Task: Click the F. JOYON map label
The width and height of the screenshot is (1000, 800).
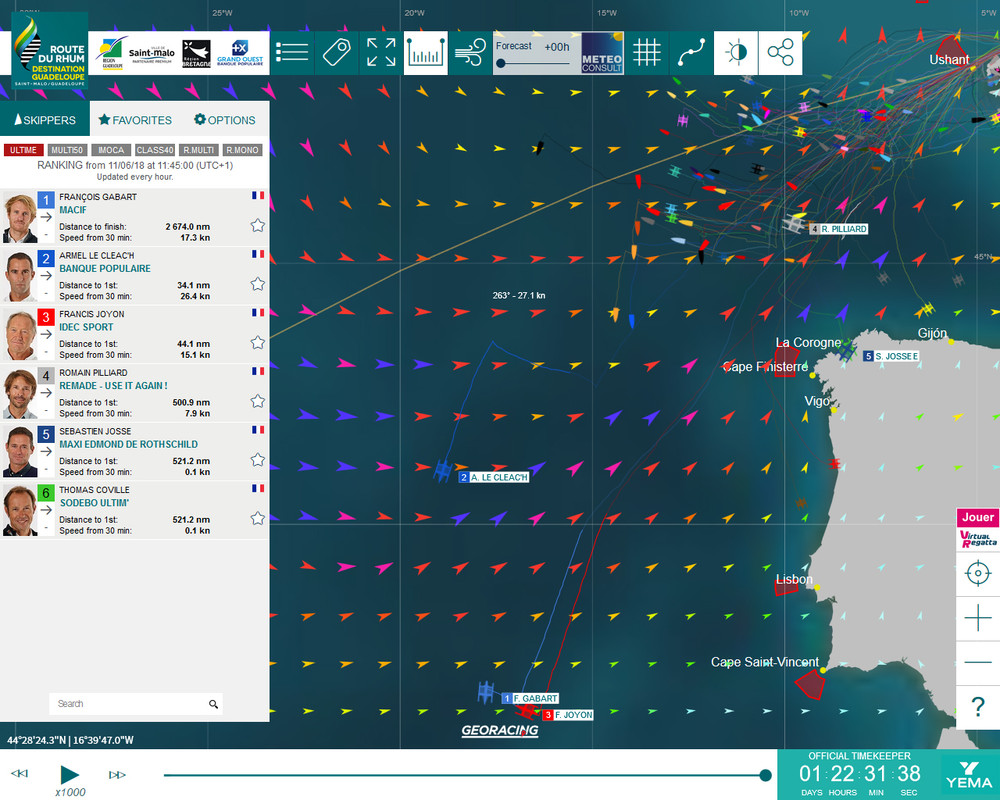Action: [568, 715]
